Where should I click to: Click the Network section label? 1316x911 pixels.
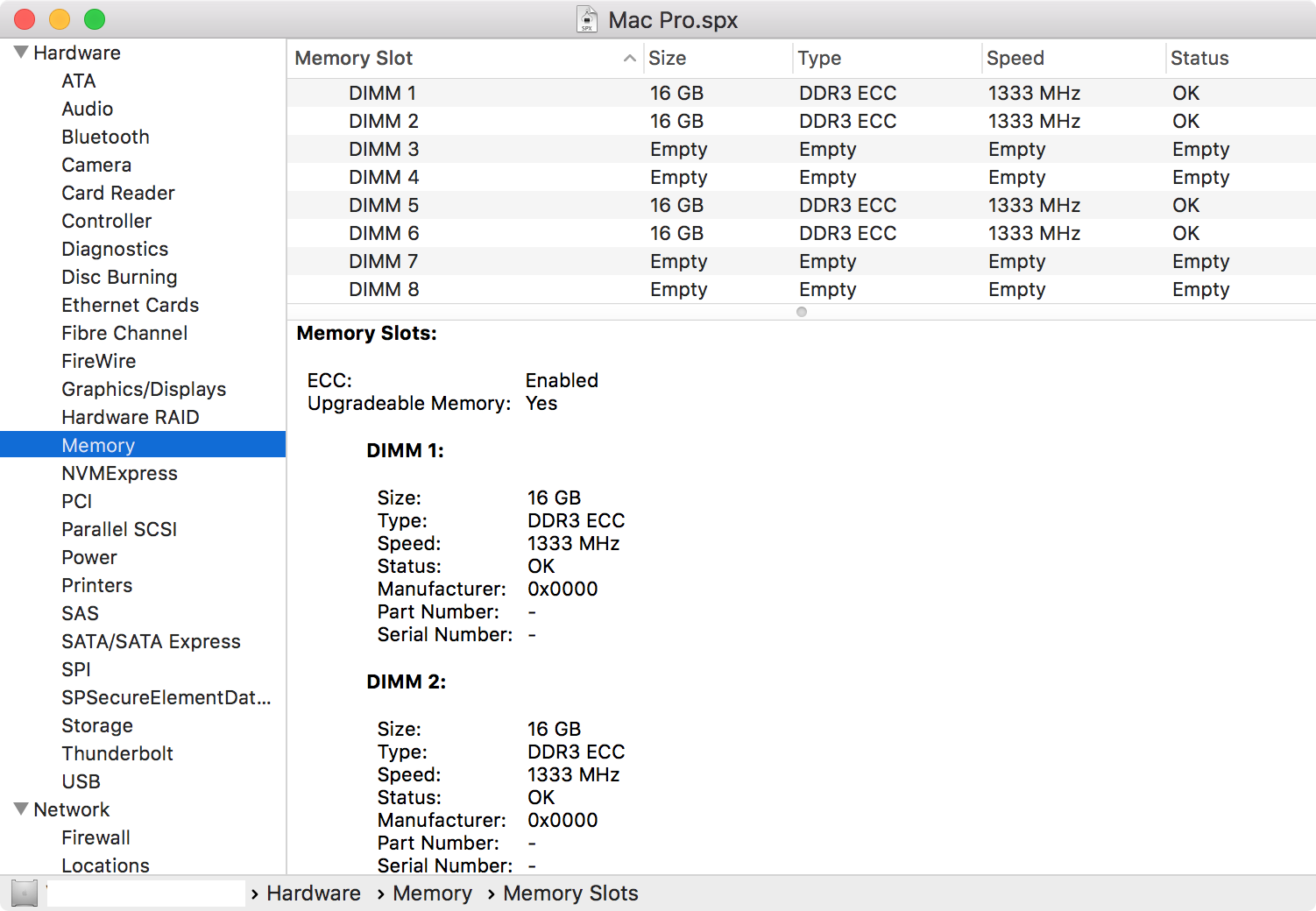tap(72, 809)
